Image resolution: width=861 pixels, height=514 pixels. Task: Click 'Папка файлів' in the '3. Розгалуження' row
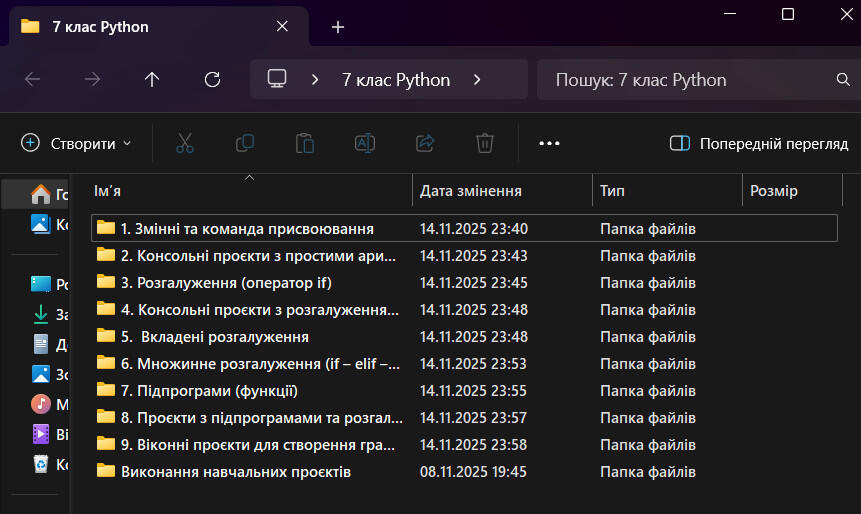(x=647, y=283)
